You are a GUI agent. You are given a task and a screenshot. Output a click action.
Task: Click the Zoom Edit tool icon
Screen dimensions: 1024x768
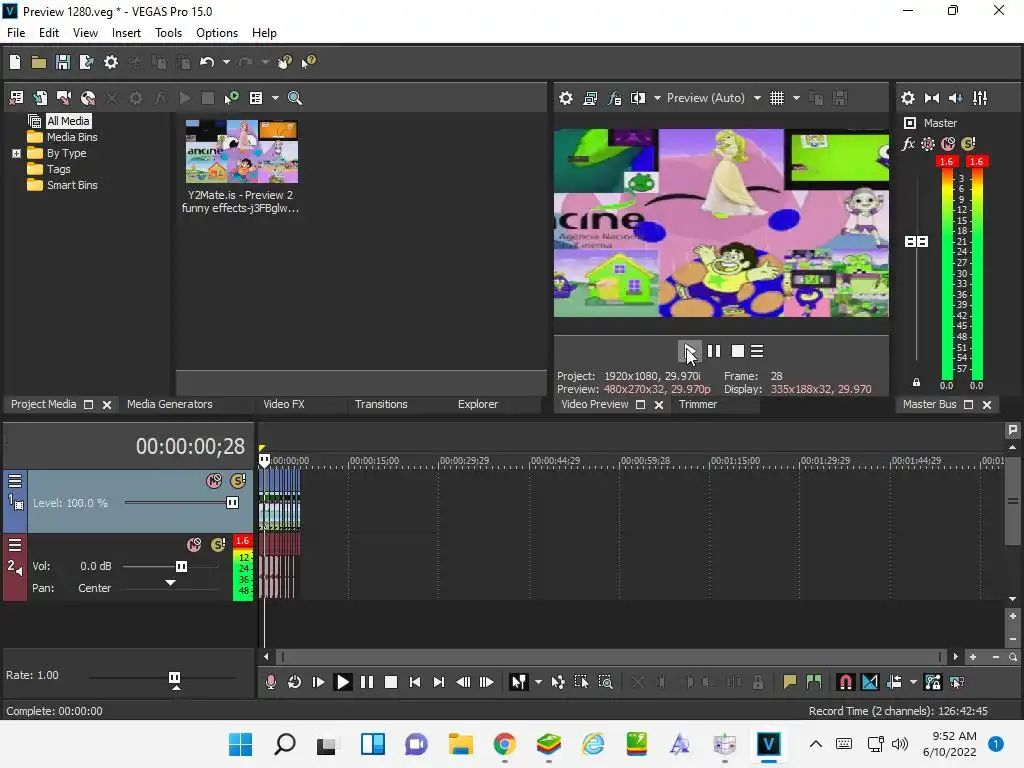[x=605, y=682]
